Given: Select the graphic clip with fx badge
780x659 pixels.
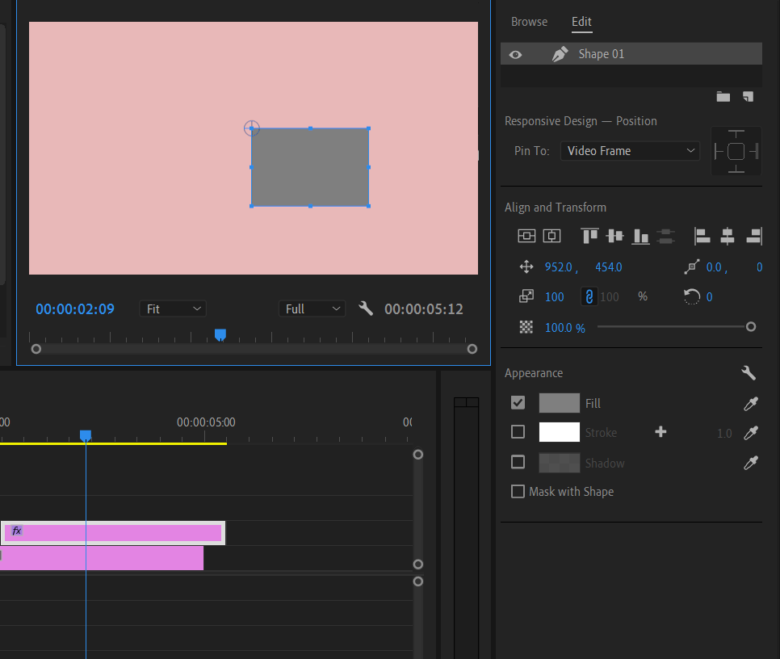Looking at the screenshot, I should coord(113,533).
